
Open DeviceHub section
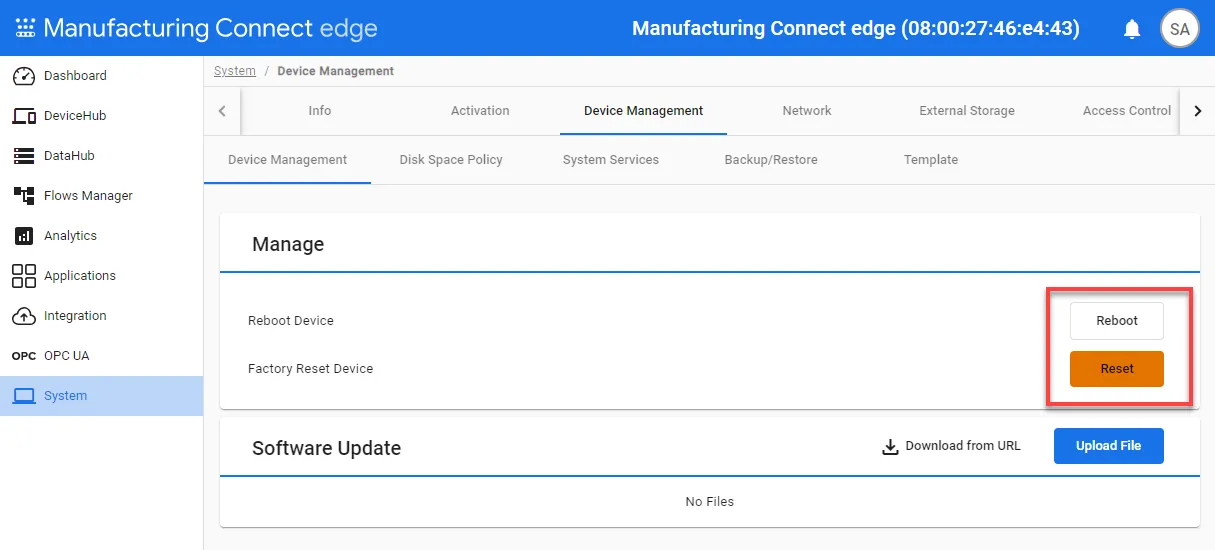(x=101, y=116)
